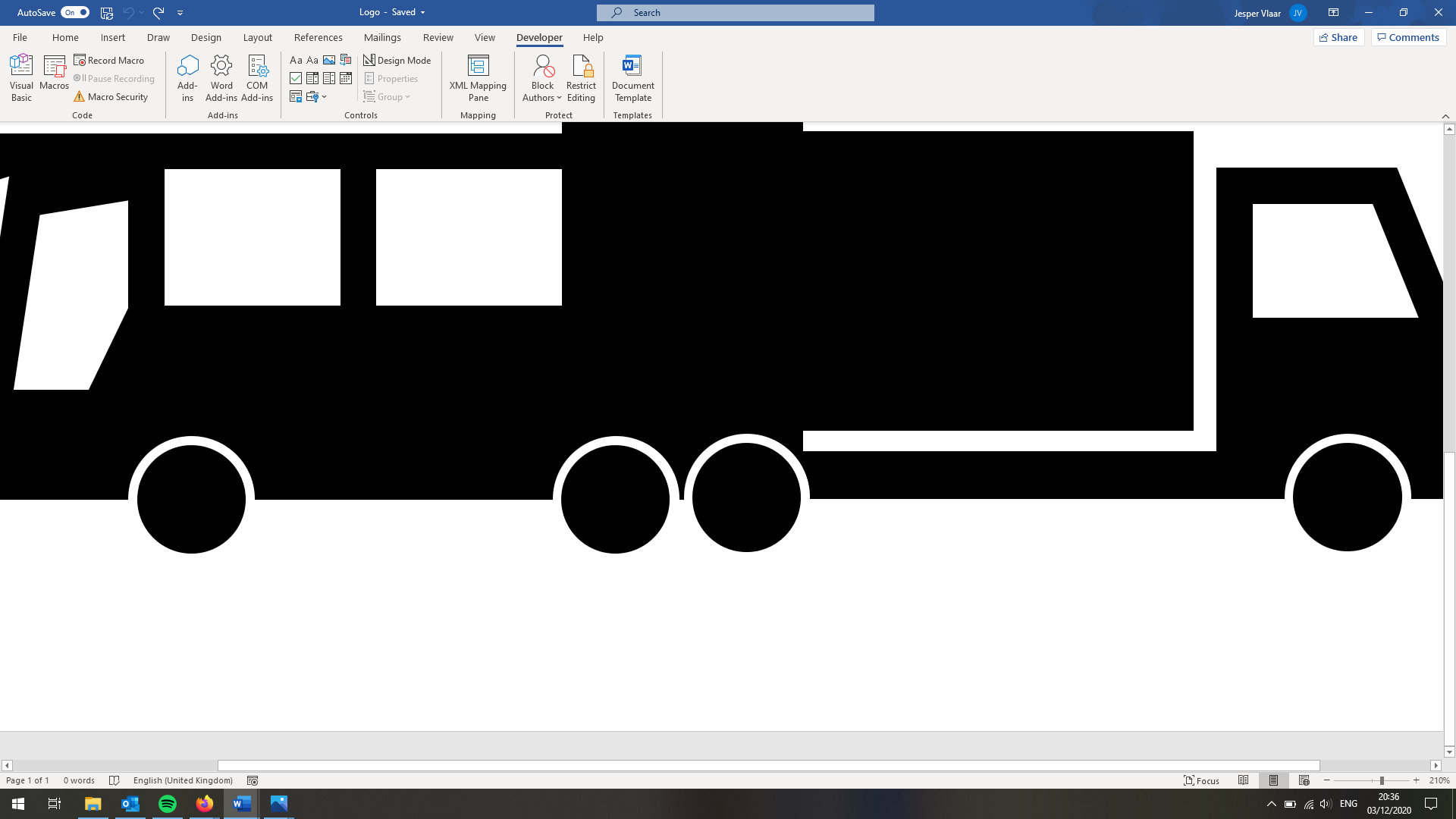Switch to Read Mode view
This screenshot has width=1456, height=819.
click(x=1244, y=780)
